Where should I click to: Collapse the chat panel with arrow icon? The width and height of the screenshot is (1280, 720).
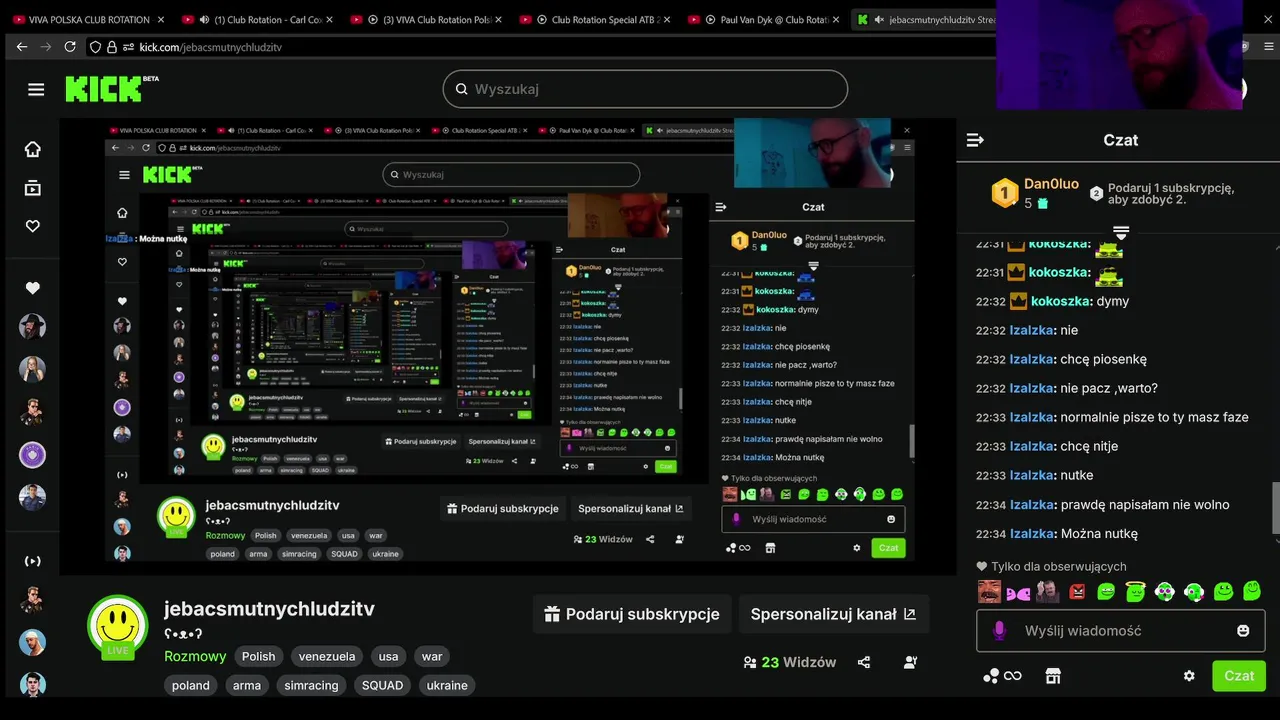point(976,140)
